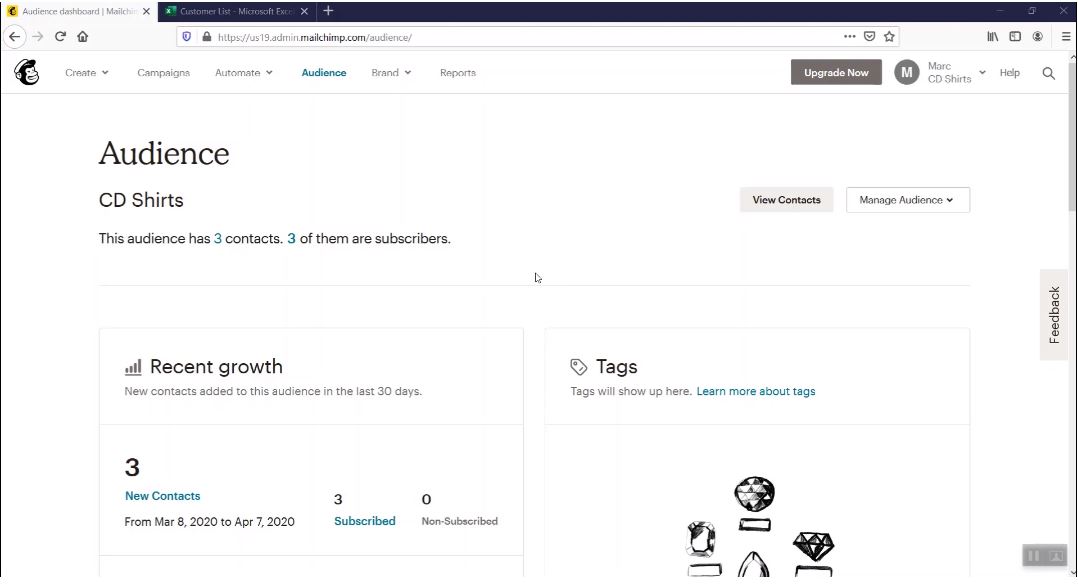Click the Subscribed link

[x=364, y=521]
